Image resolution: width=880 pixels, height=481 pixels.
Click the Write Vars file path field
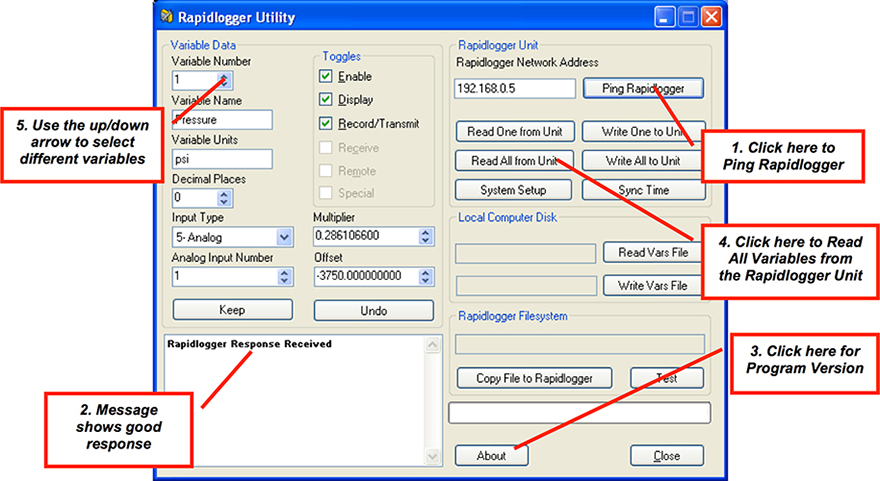[x=526, y=286]
